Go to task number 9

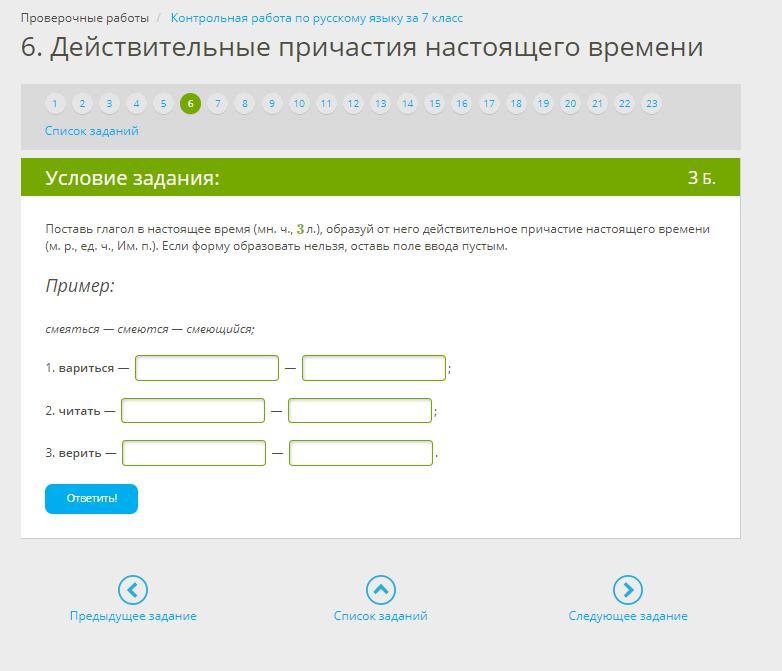click(x=272, y=104)
